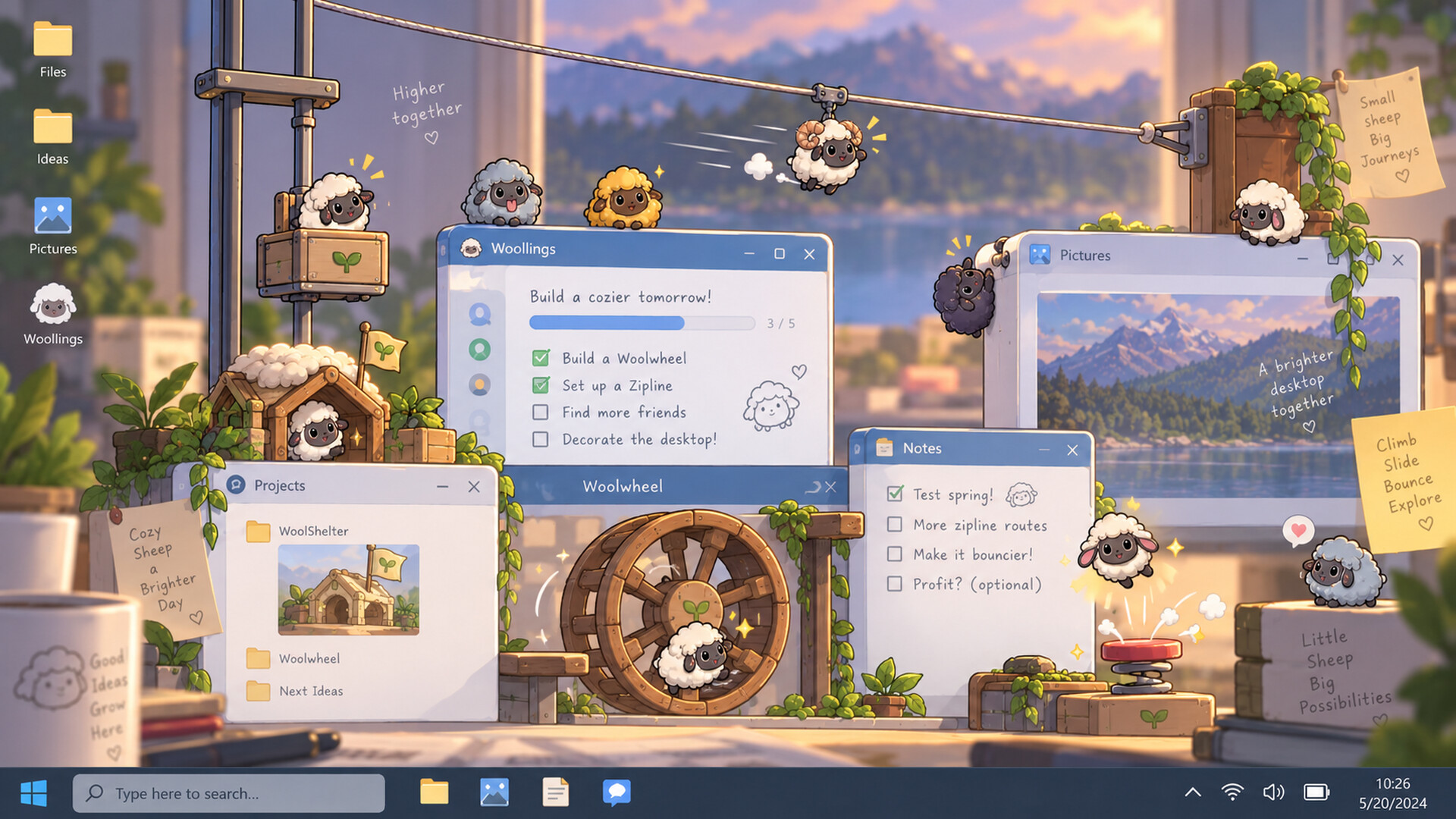Open the Pictures desktop shortcut icon

pyautogui.click(x=52, y=215)
